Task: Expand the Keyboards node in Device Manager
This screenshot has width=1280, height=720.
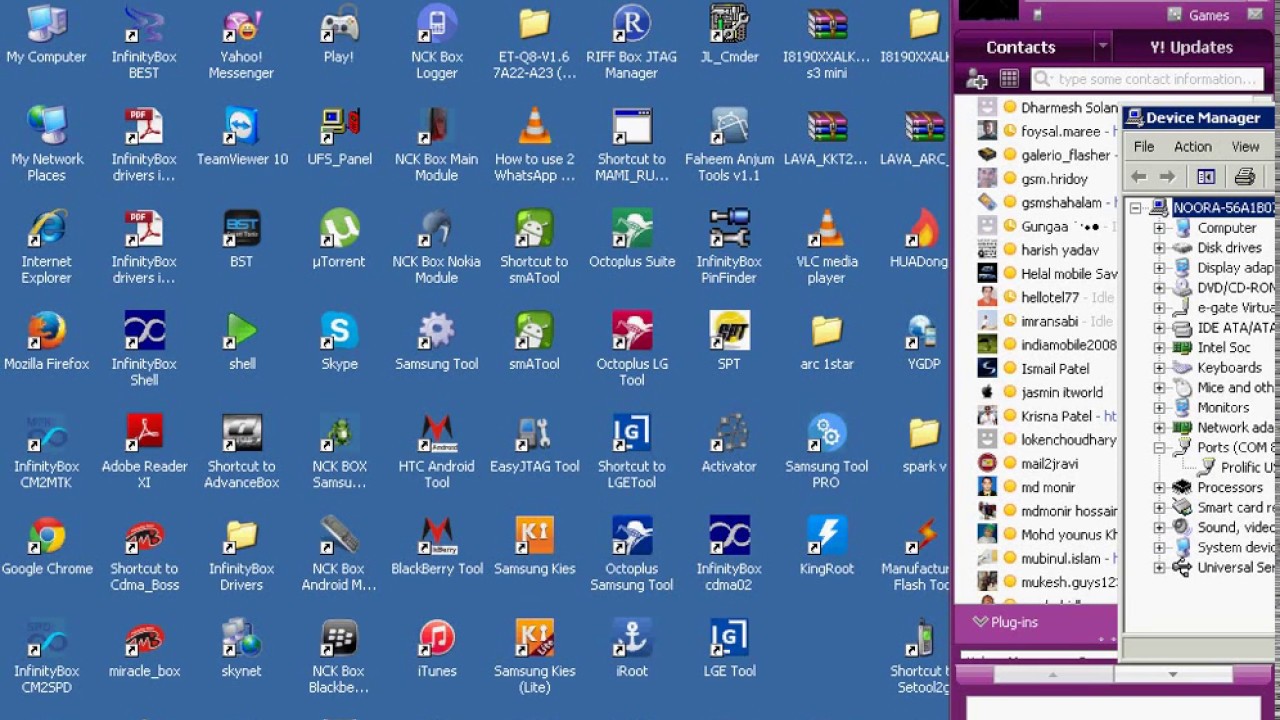Action: [x=1159, y=368]
